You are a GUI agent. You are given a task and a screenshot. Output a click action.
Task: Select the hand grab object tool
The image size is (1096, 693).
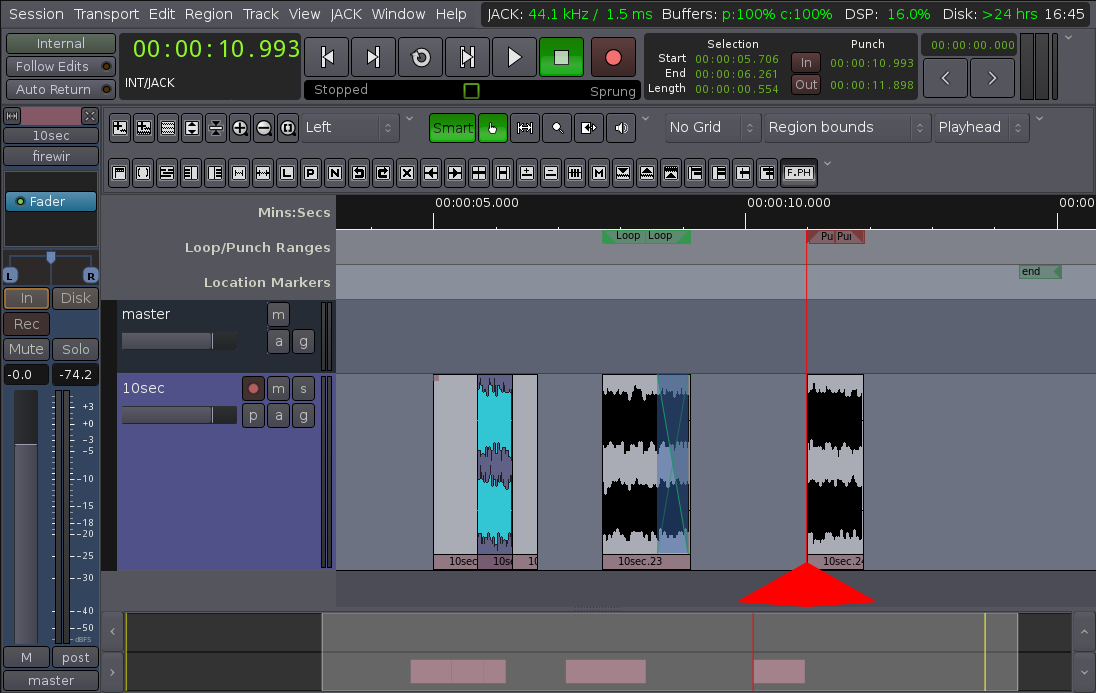tap(493, 128)
